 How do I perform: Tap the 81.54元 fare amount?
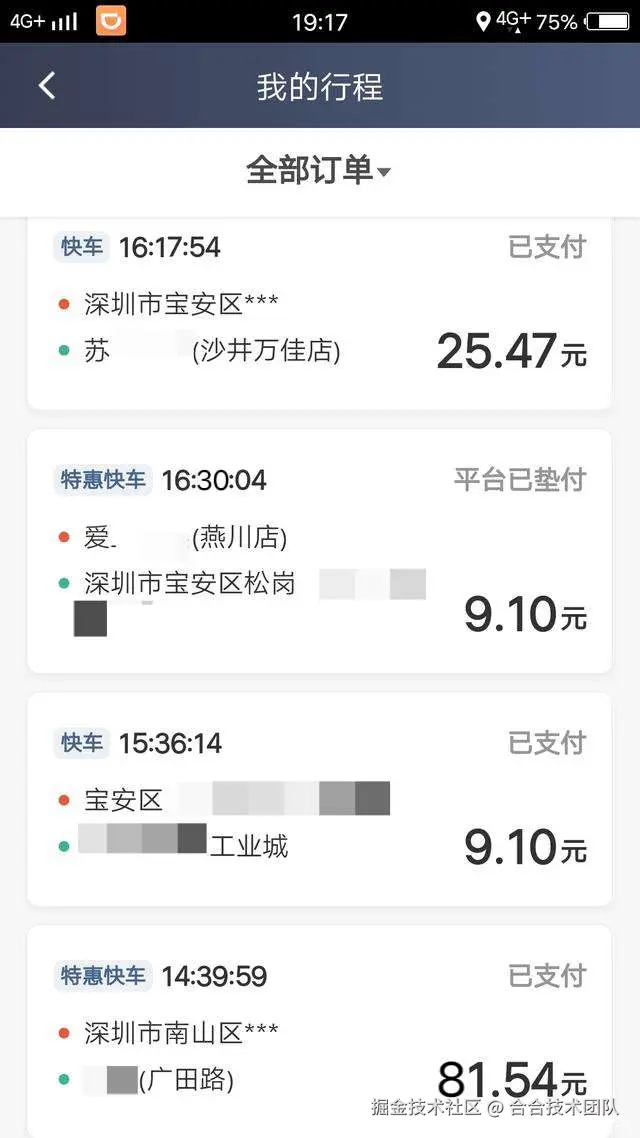(511, 1080)
